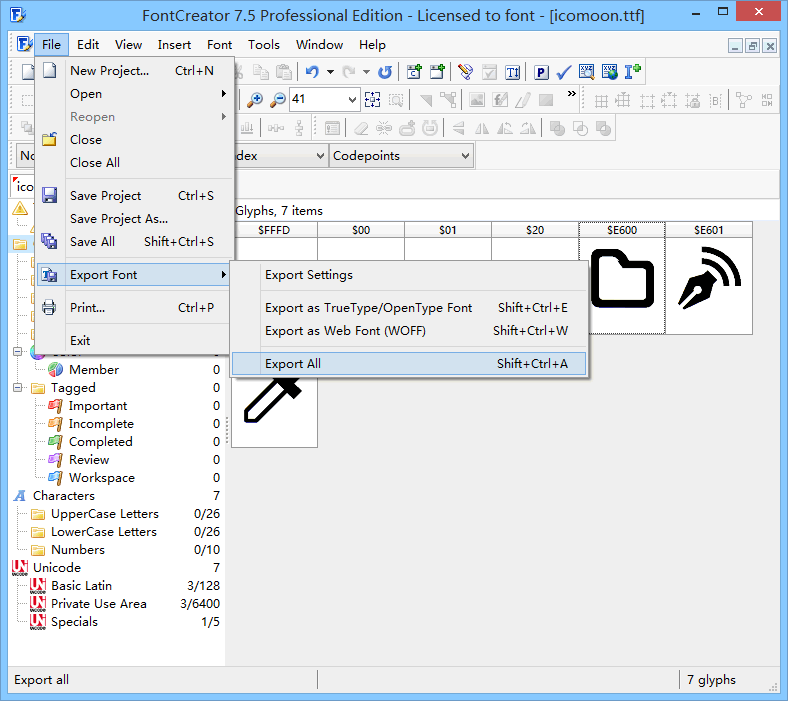This screenshot has width=788, height=701.
Task: Choose Export as TrueType/OpenType Font
Action: pyautogui.click(x=409, y=308)
